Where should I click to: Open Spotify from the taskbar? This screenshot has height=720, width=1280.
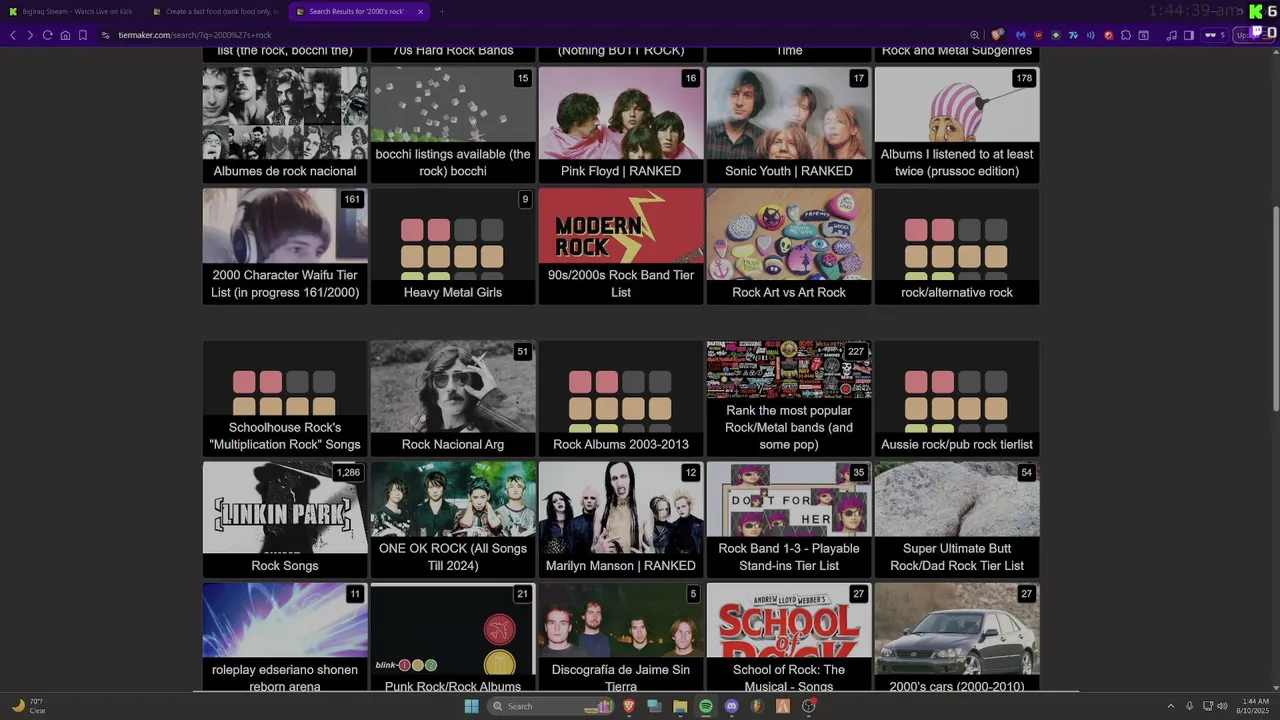[x=706, y=706]
